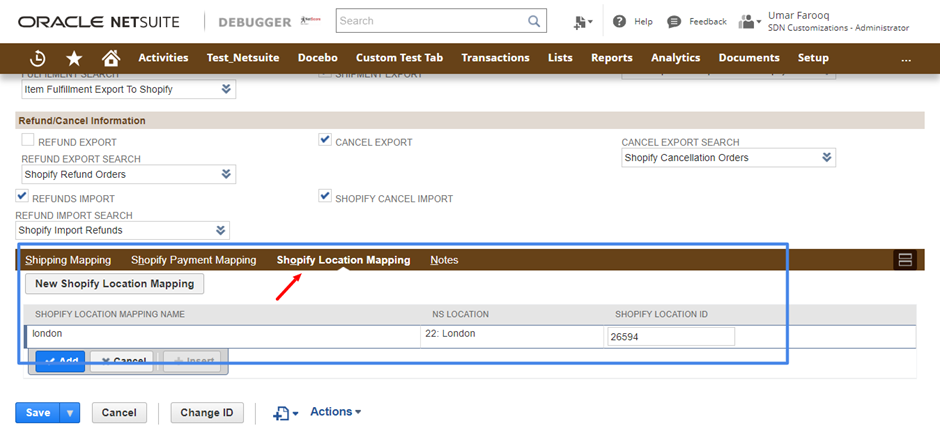This screenshot has width=940, height=442.
Task: Open the Shopify Import Refunds dropdown
Action: pyautogui.click(x=220, y=230)
